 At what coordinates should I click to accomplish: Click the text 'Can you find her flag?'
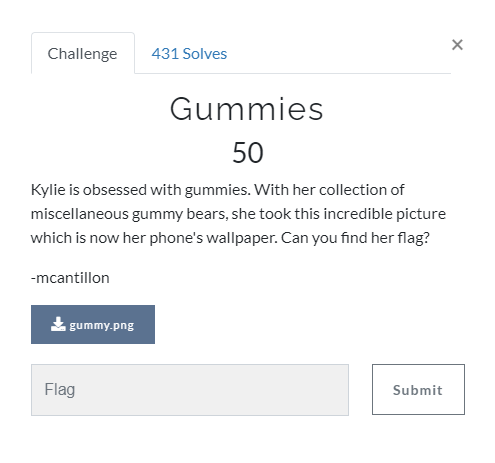355,238
